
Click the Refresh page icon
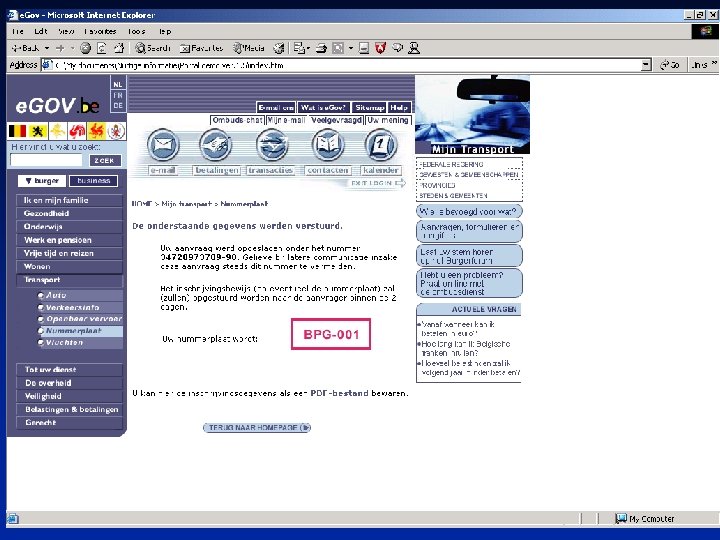[101, 48]
